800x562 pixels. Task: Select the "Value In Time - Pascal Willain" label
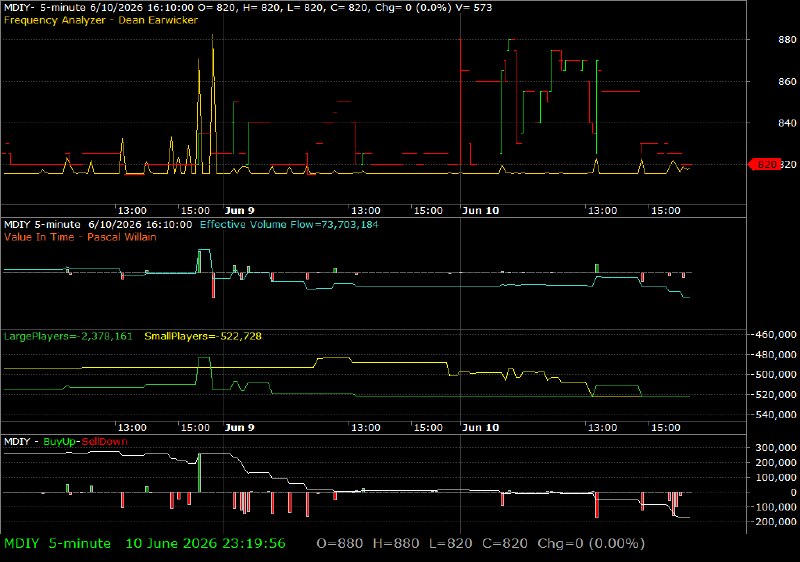80,237
